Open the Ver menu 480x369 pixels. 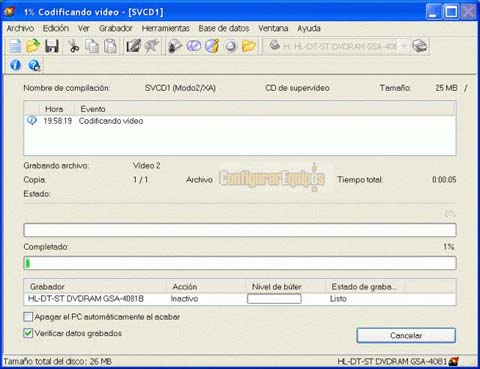(x=84, y=28)
